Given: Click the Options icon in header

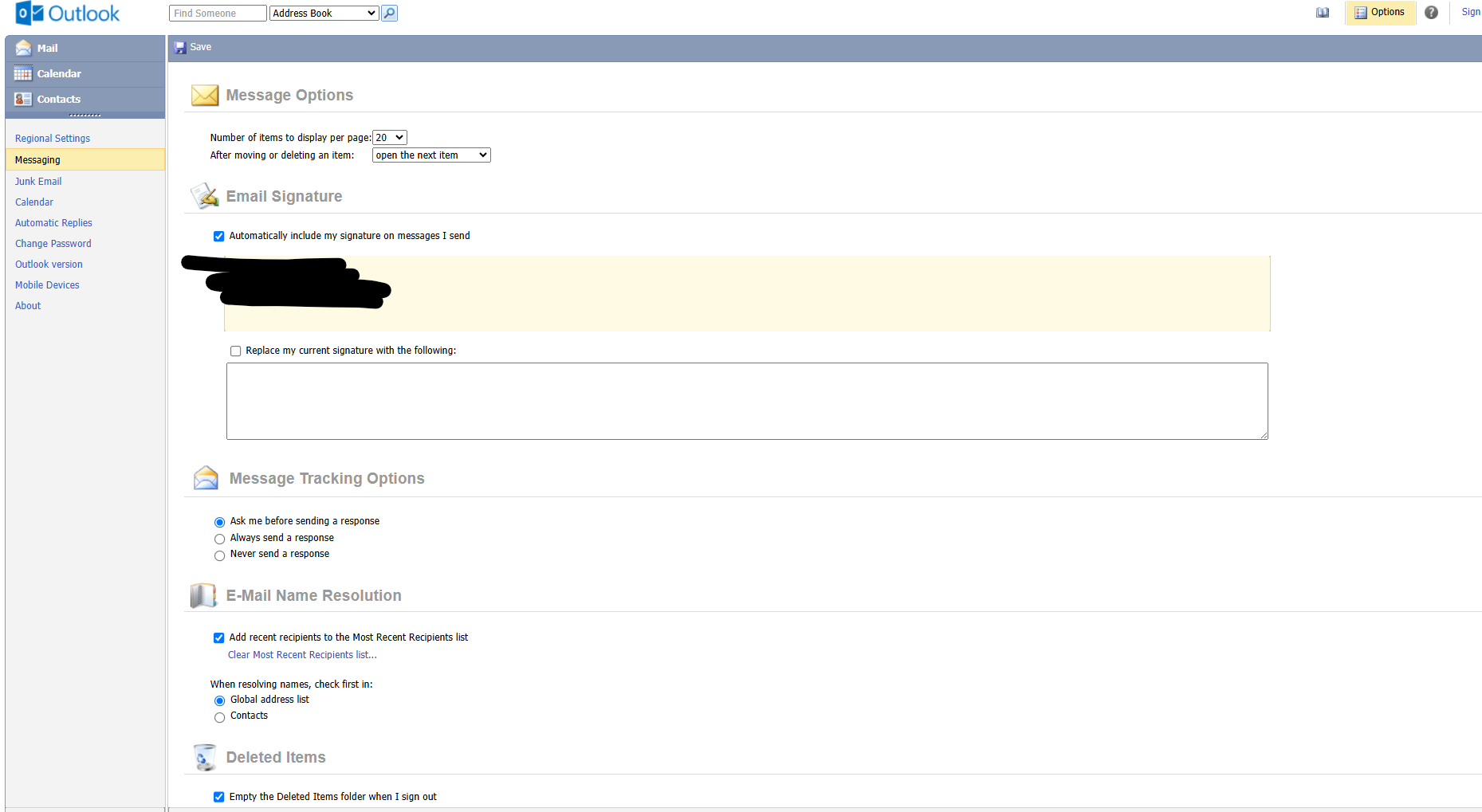Looking at the screenshot, I should [1360, 13].
